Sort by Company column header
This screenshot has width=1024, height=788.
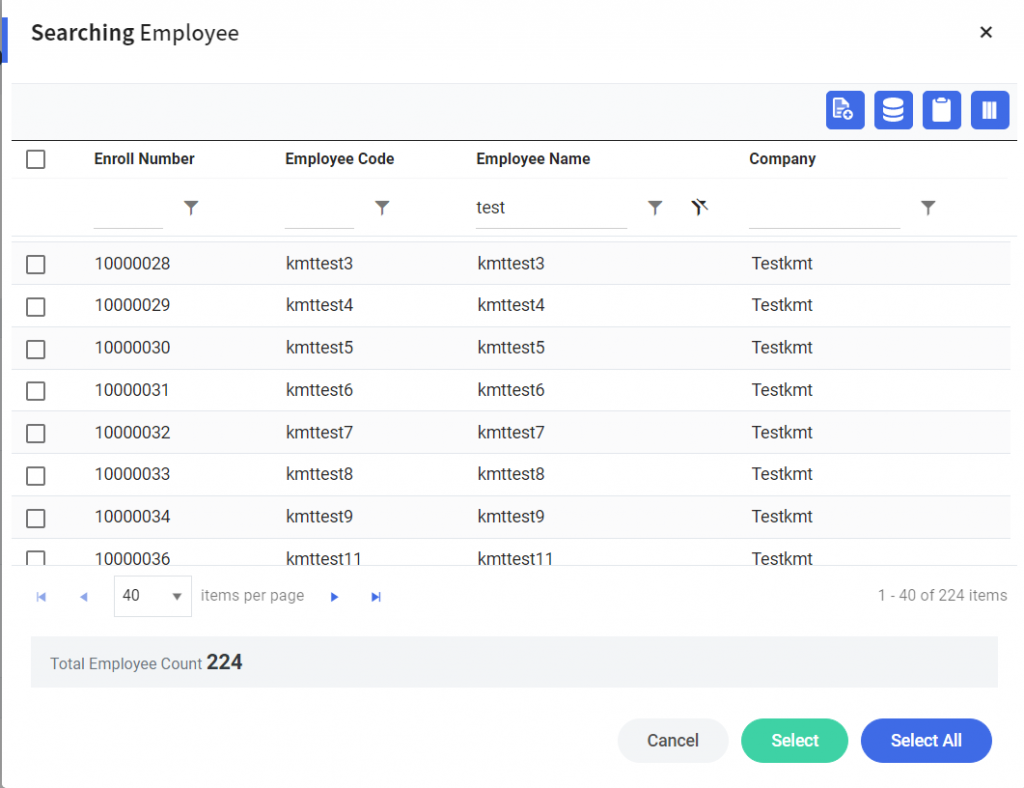pos(782,159)
